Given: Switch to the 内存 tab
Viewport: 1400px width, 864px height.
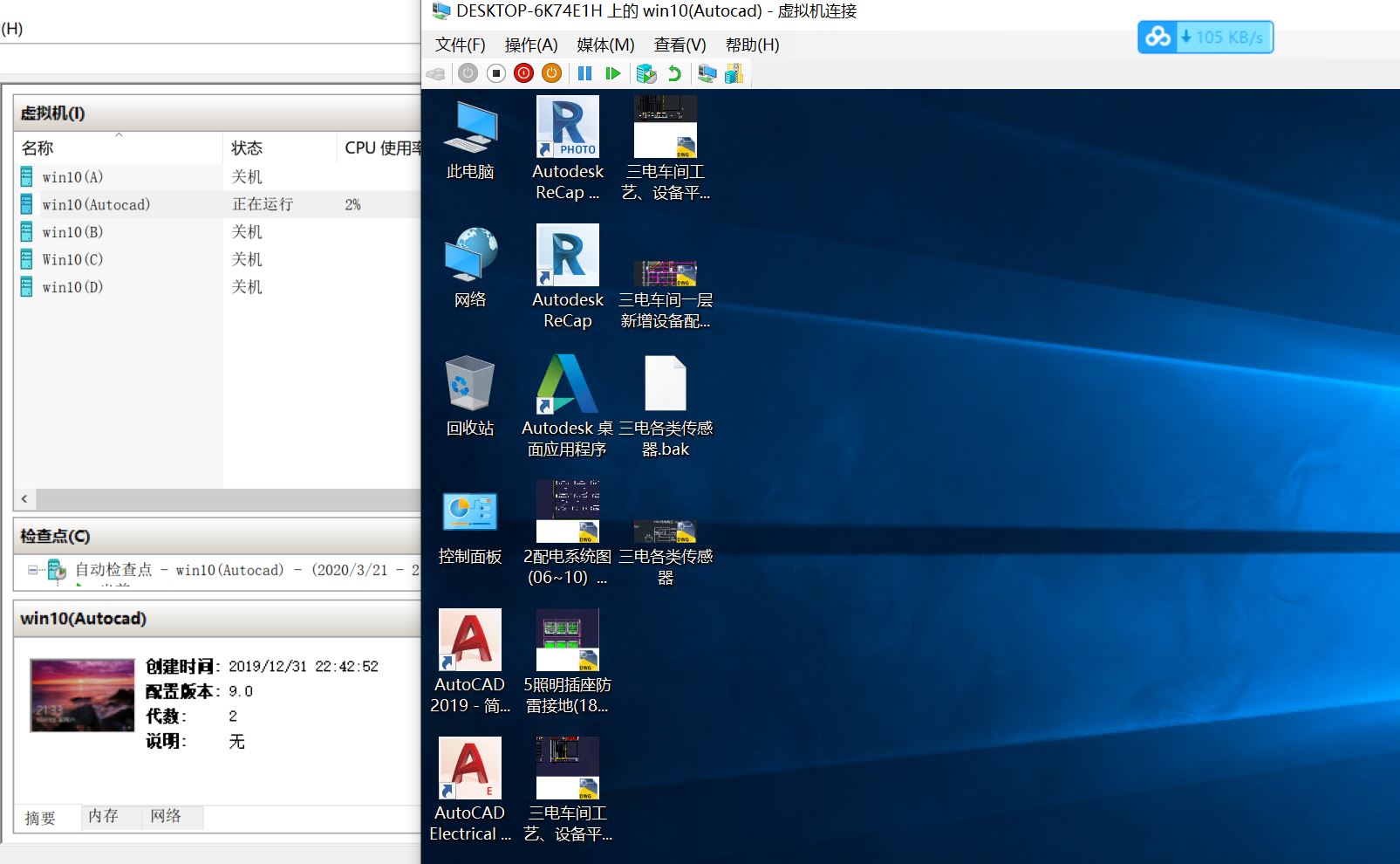Looking at the screenshot, I should 103,816.
